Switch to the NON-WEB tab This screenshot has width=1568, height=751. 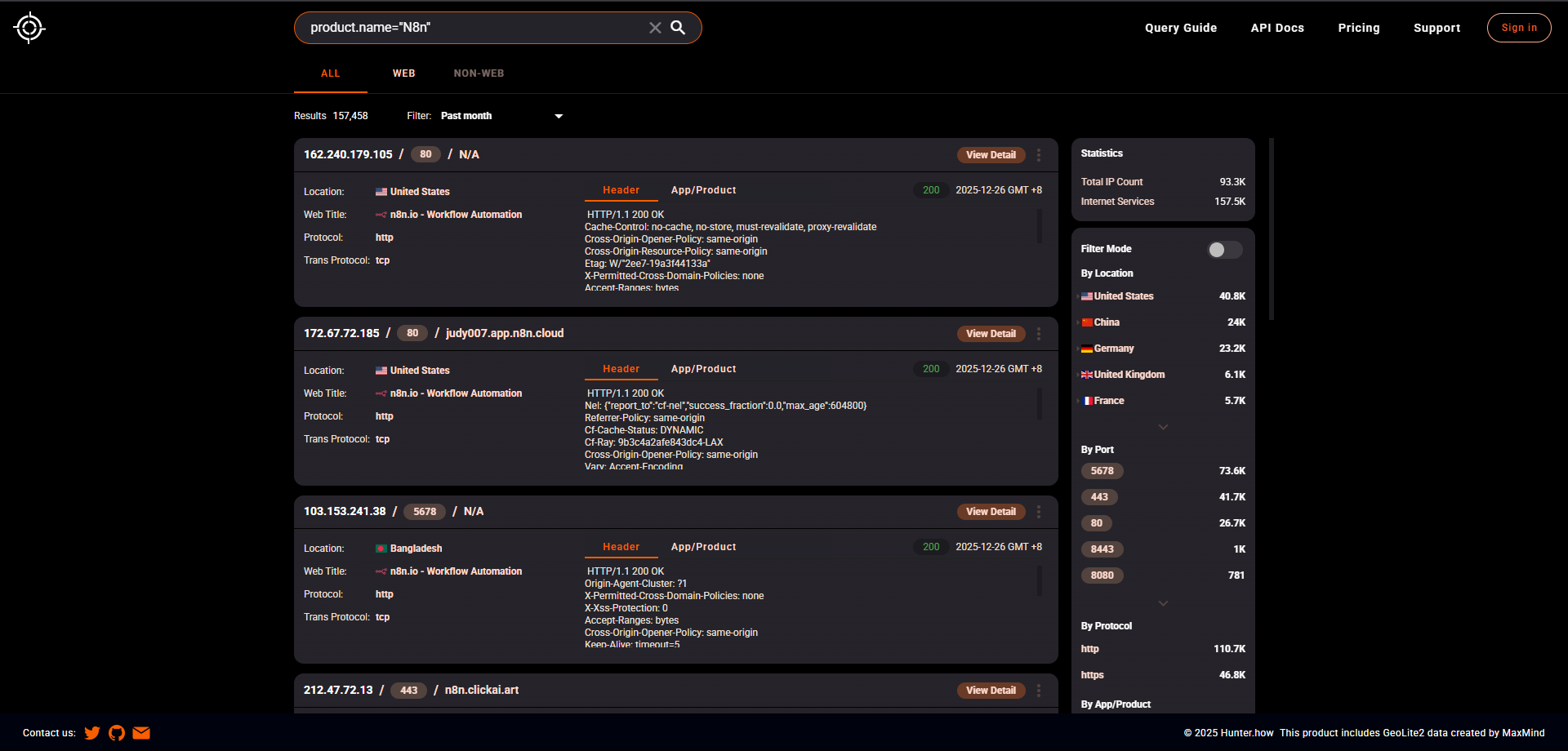click(x=479, y=73)
